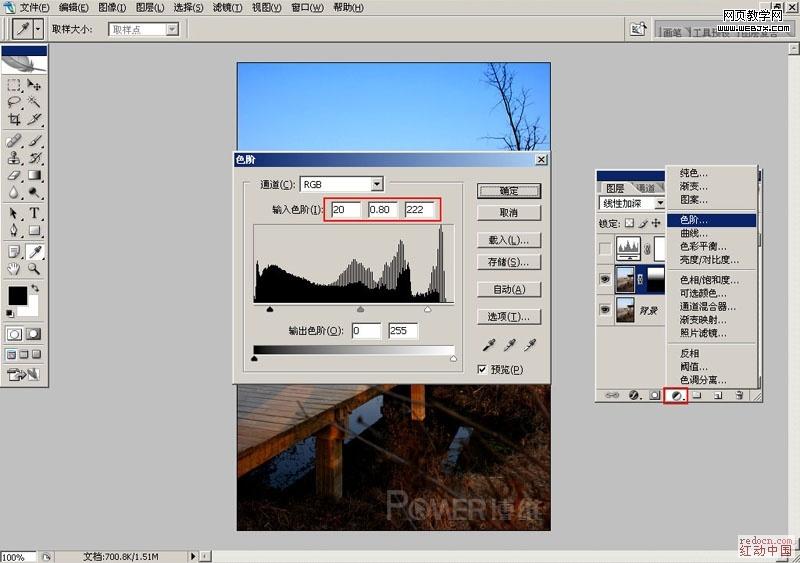The image size is (800, 563).
Task: Select the Healing Brush tool
Action: click(14, 140)
